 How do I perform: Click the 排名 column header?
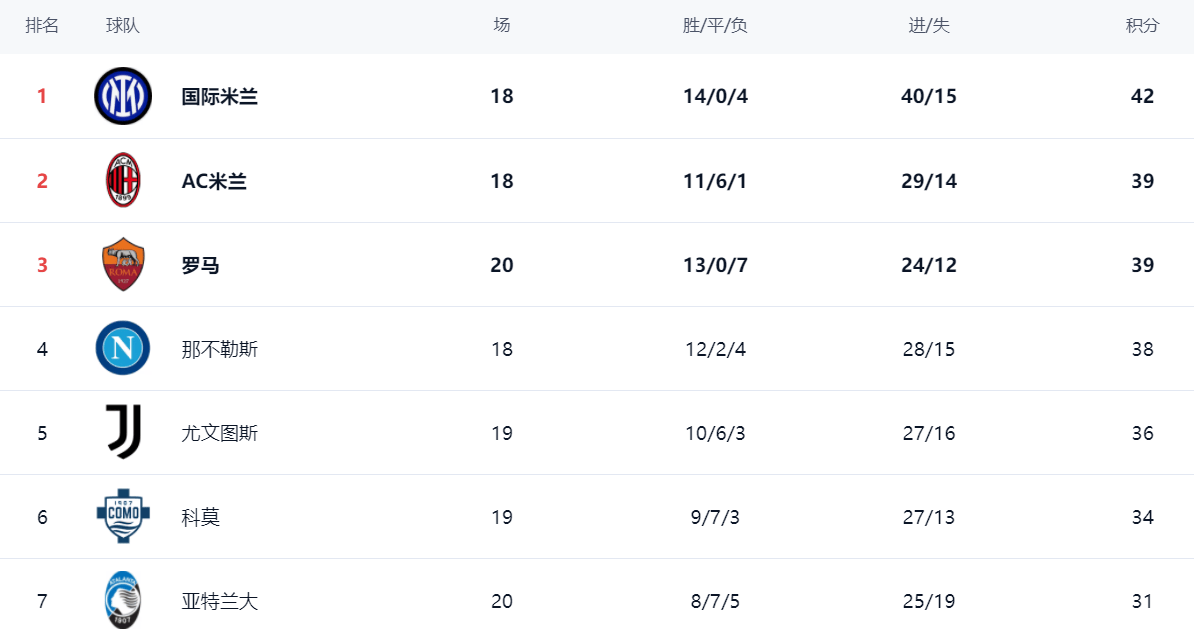[x=42, y=26]
